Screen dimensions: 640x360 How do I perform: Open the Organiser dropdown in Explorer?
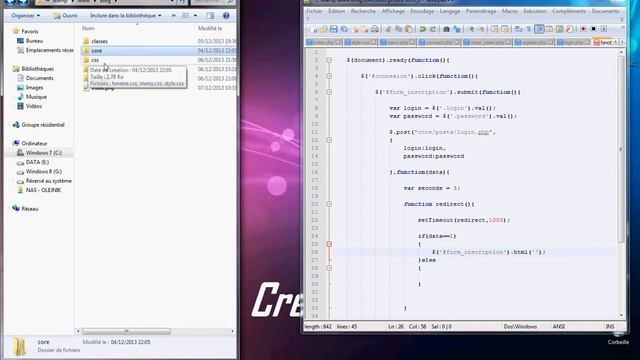tap(25, 16)
